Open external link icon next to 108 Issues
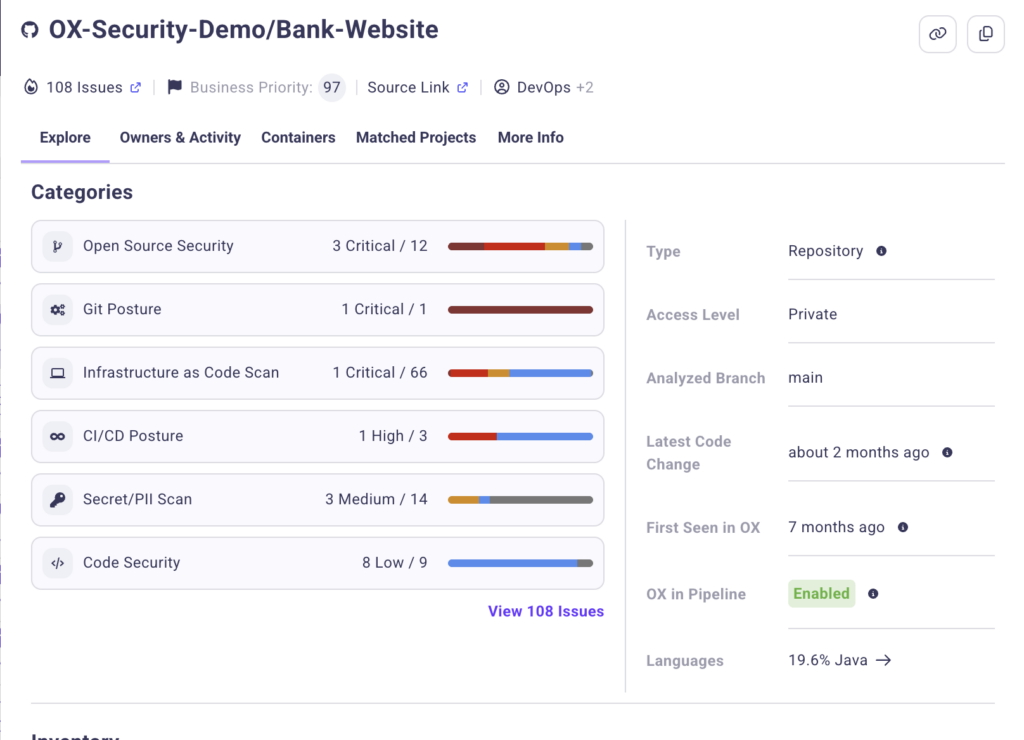This screenshot has width=1024, height=740. pos(135,88)
